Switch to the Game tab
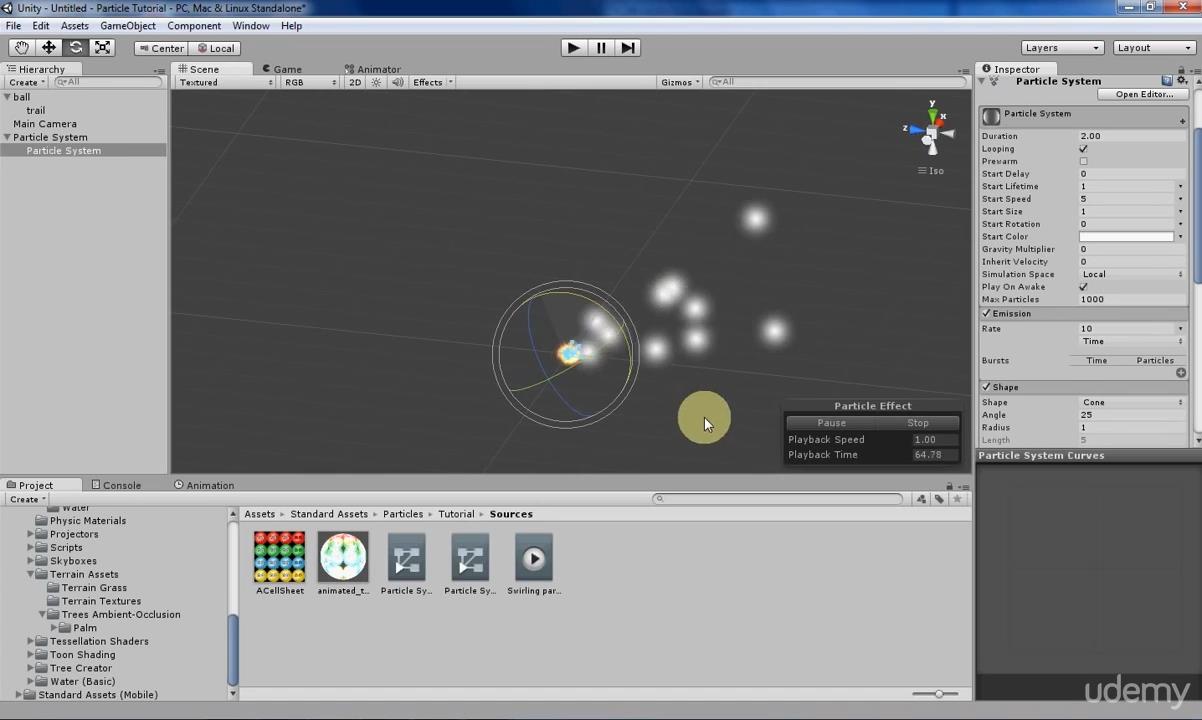Screen dimensions: 1202x720 tap(282, 69)
